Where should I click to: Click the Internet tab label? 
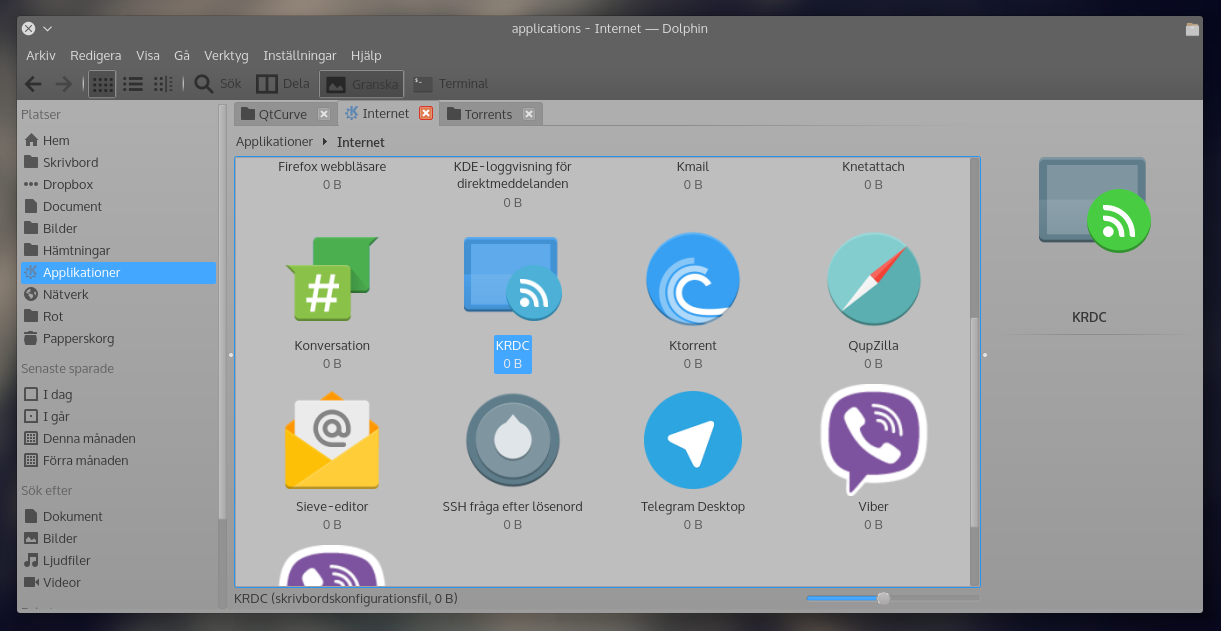(x=386, y=114)
